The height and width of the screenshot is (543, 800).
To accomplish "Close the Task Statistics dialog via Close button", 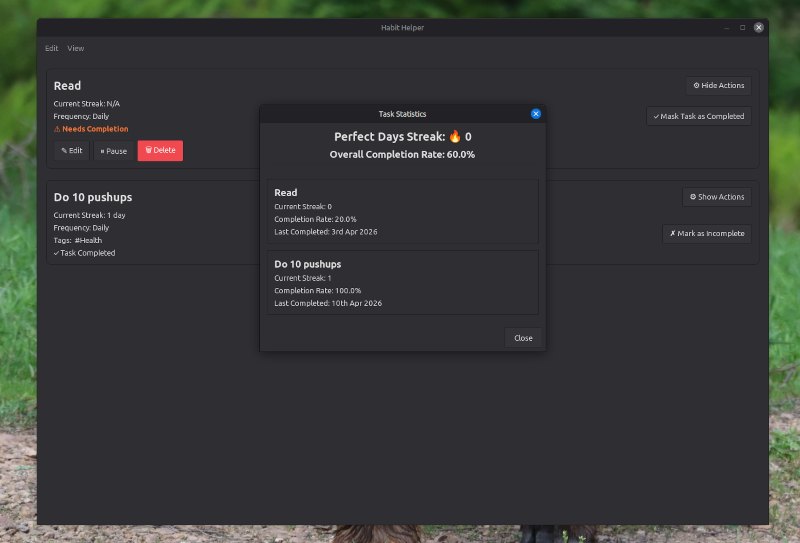I will tap(523, 338).
